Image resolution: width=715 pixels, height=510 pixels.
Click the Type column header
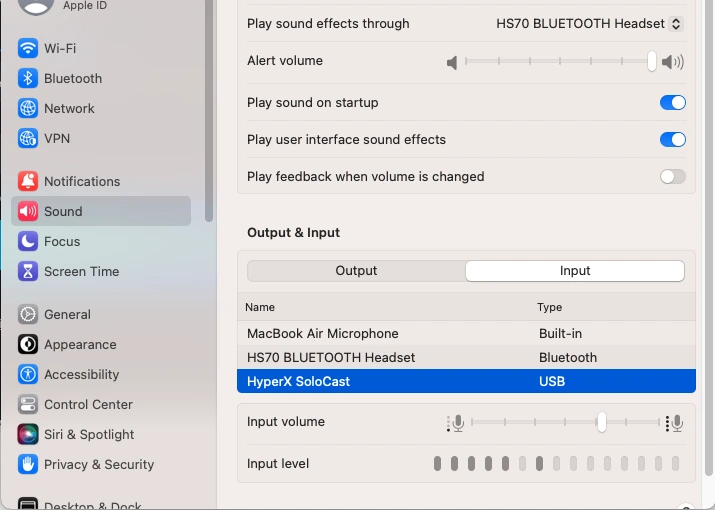pos(549,307)
